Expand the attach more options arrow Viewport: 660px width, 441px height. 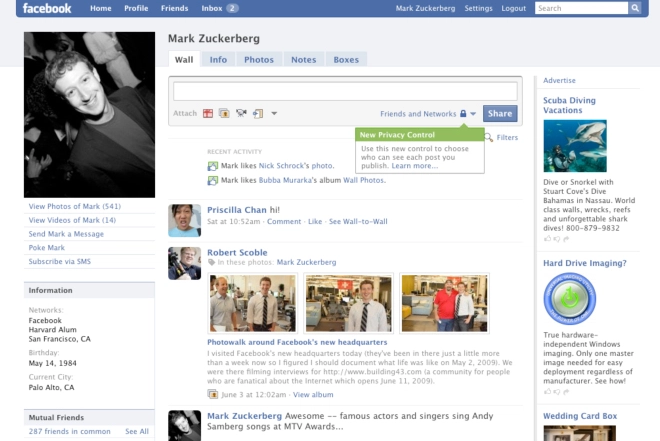click(274, 114)
